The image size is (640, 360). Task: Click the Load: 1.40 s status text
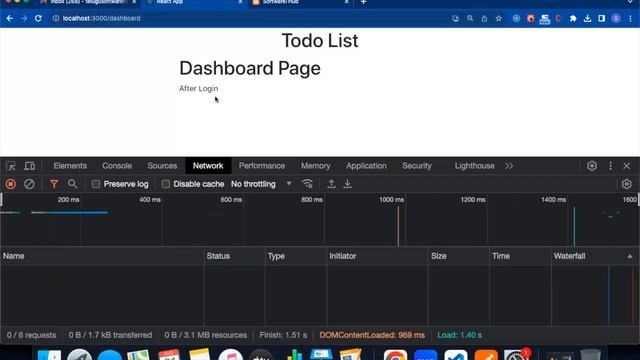click(459, 335)
